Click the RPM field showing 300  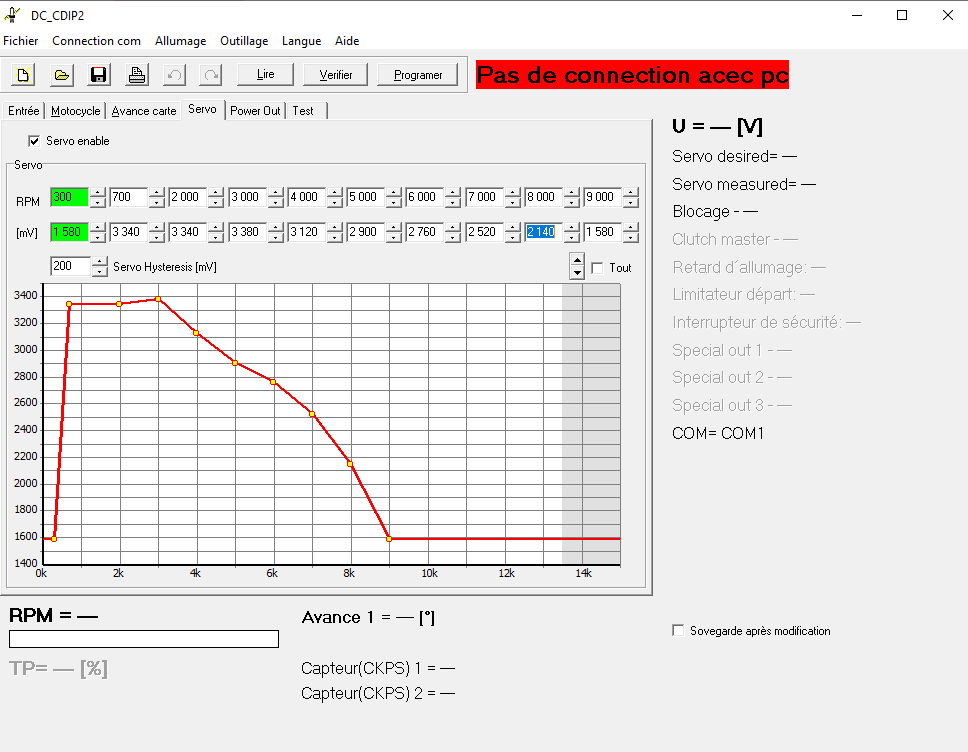pyautogui.click(x=69, y=197)
